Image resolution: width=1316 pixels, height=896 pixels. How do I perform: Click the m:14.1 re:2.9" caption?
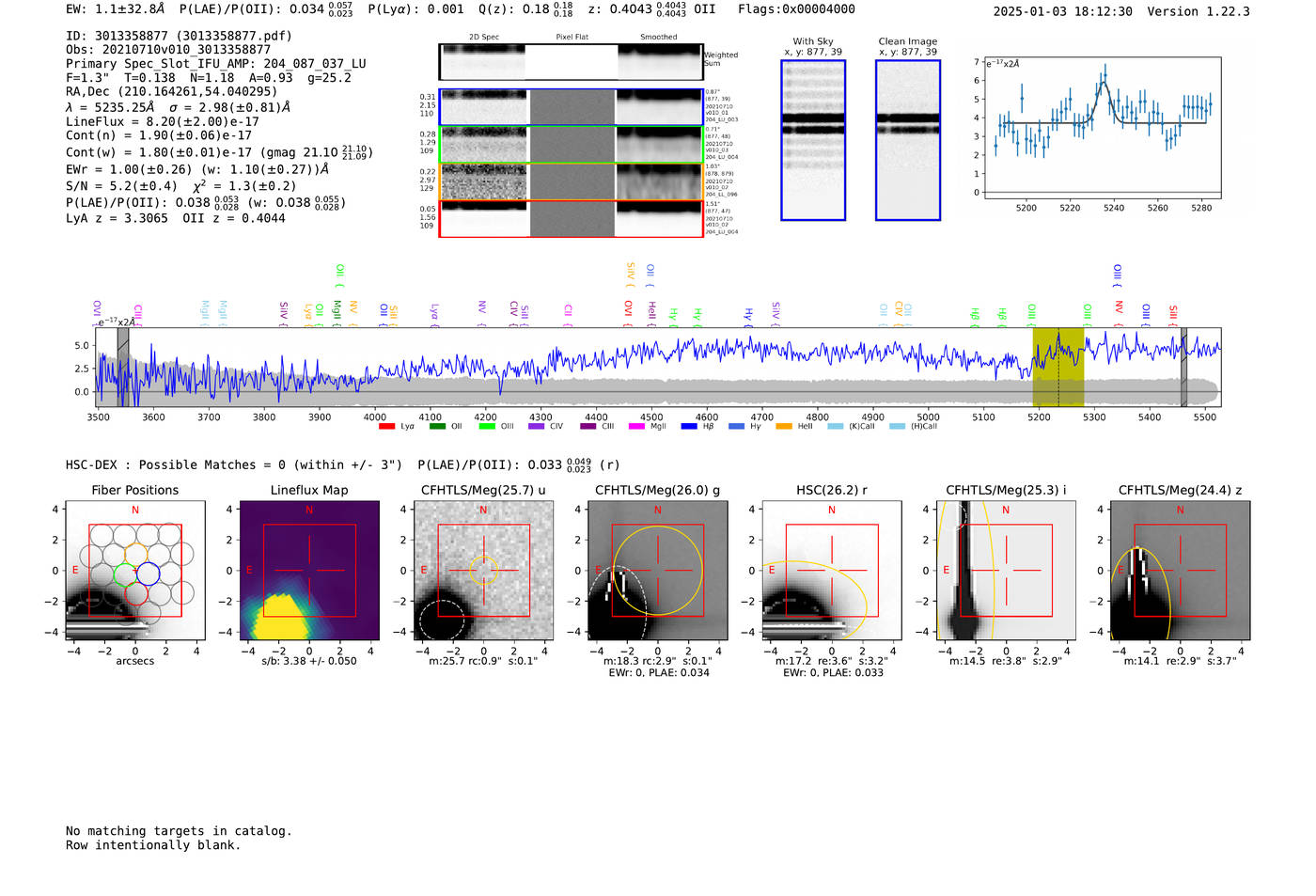[x=1181, y=661]
